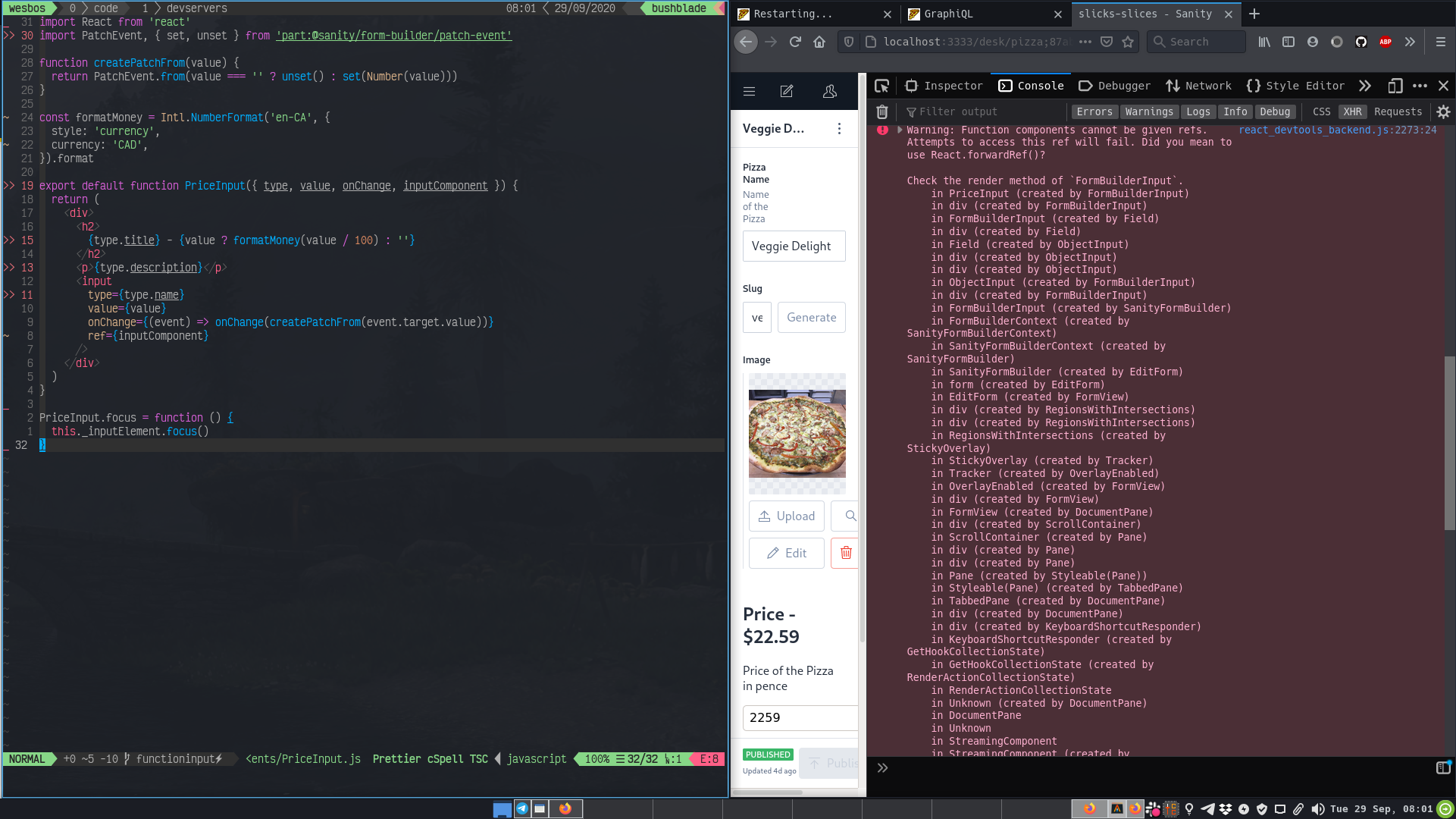1456x819 pixels.
Task: Click the browser Search box
Action: click(1196, 42)
